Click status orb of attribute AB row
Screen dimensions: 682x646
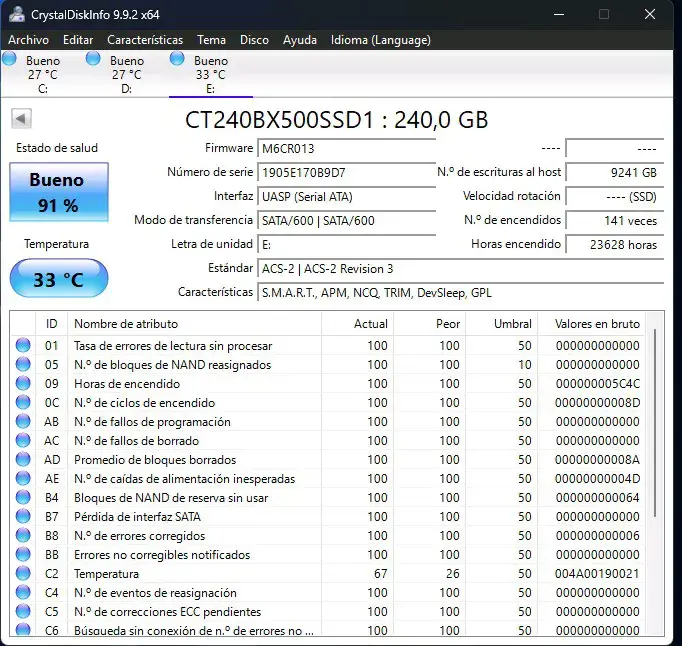coord(23,422)
